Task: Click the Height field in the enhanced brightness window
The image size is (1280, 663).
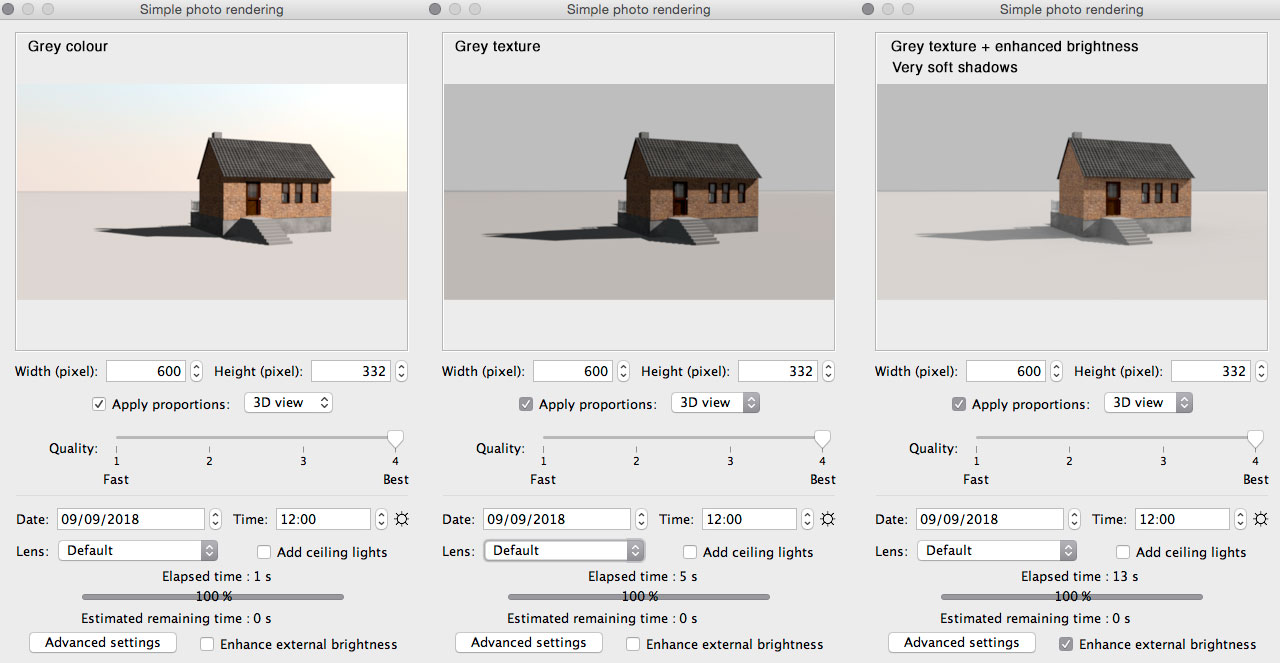Action: (x=1211, y=371)
